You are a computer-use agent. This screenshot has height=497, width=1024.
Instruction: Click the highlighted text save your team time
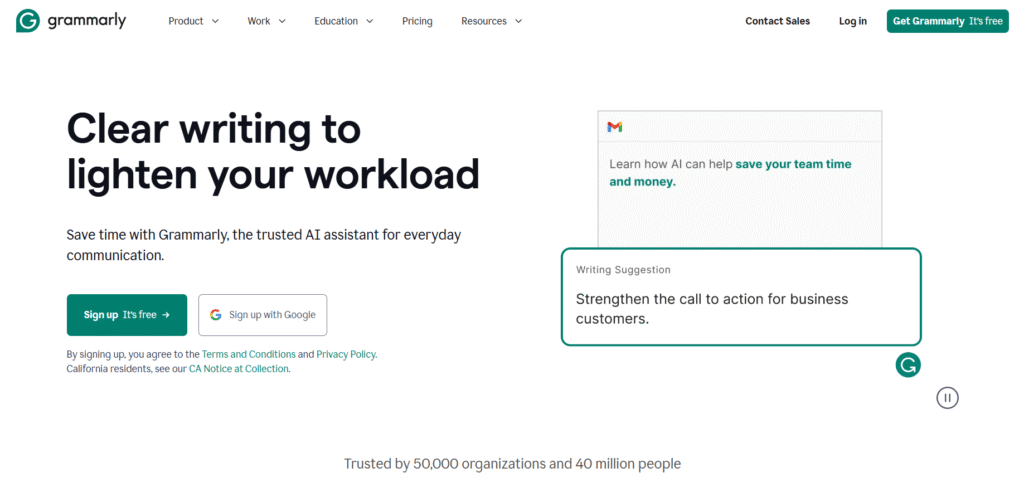point(793,164)
